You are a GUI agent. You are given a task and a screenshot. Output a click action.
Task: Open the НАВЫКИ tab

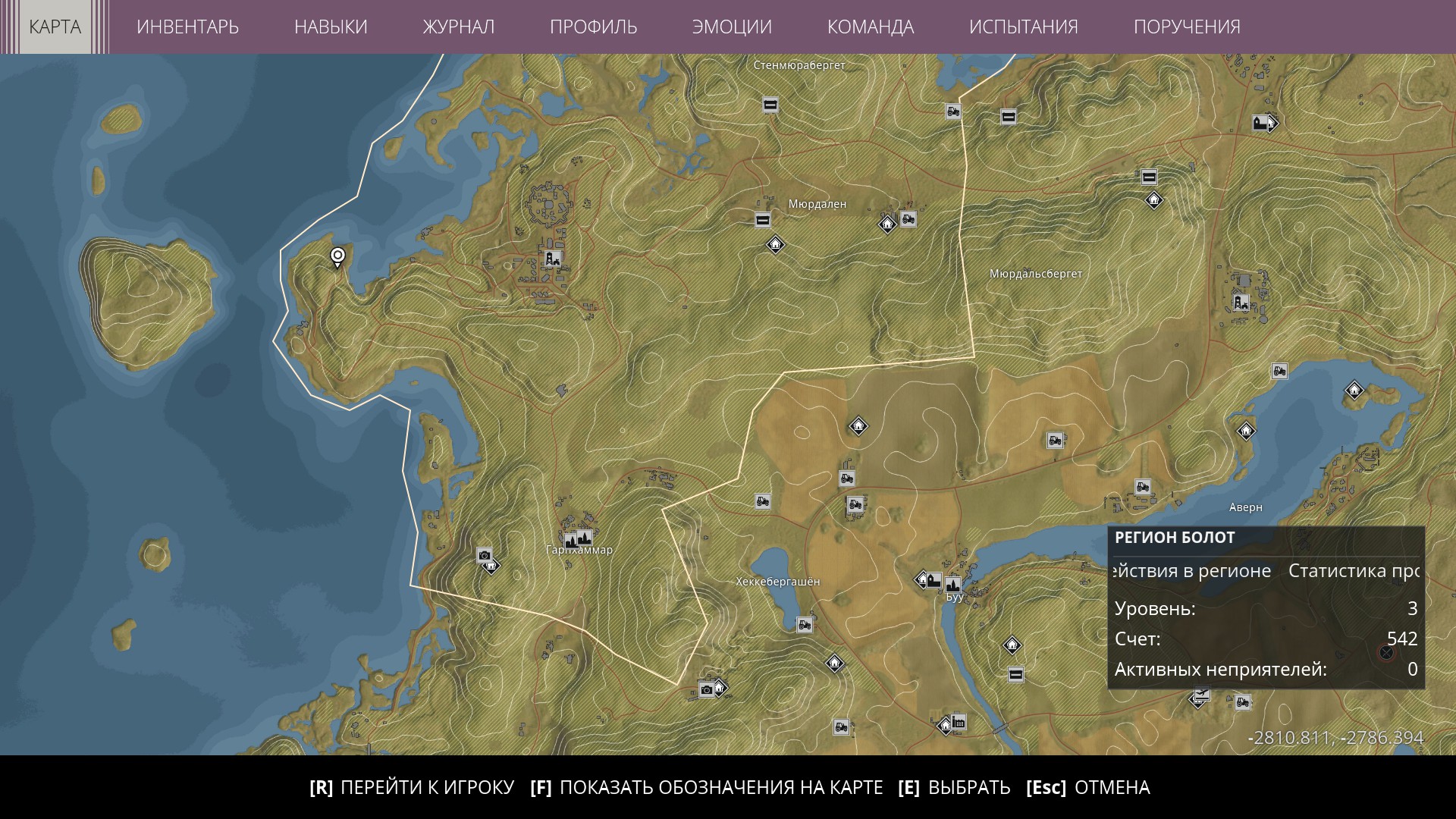click(331, 27)
